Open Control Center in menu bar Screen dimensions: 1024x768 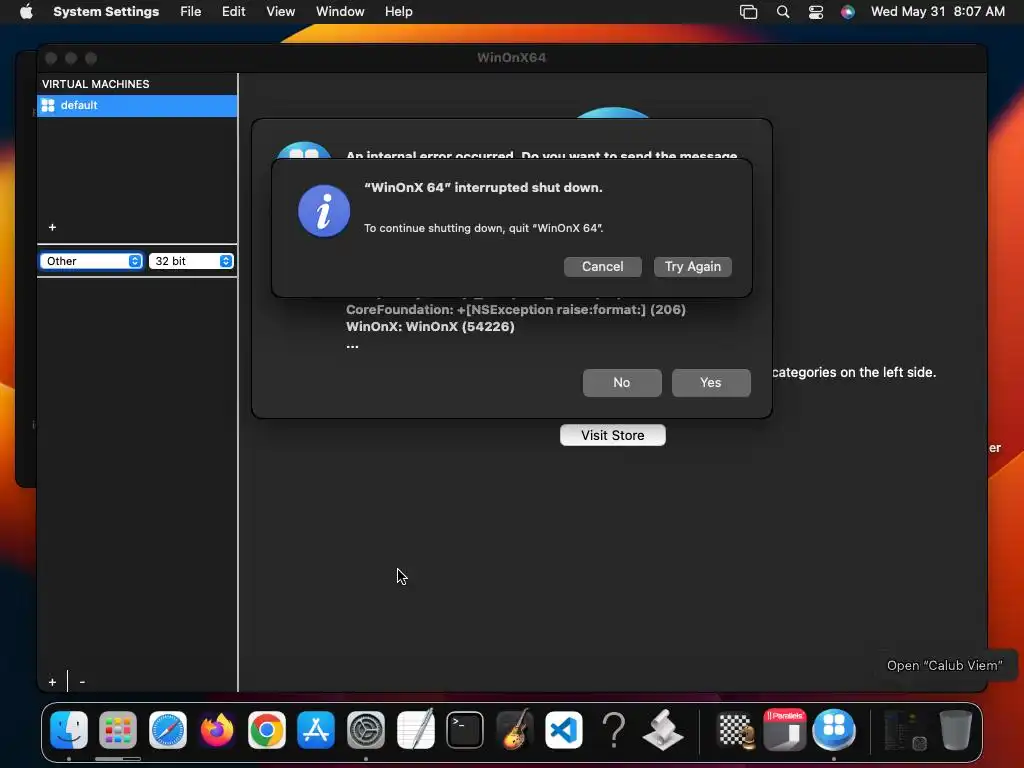point(816,12)
